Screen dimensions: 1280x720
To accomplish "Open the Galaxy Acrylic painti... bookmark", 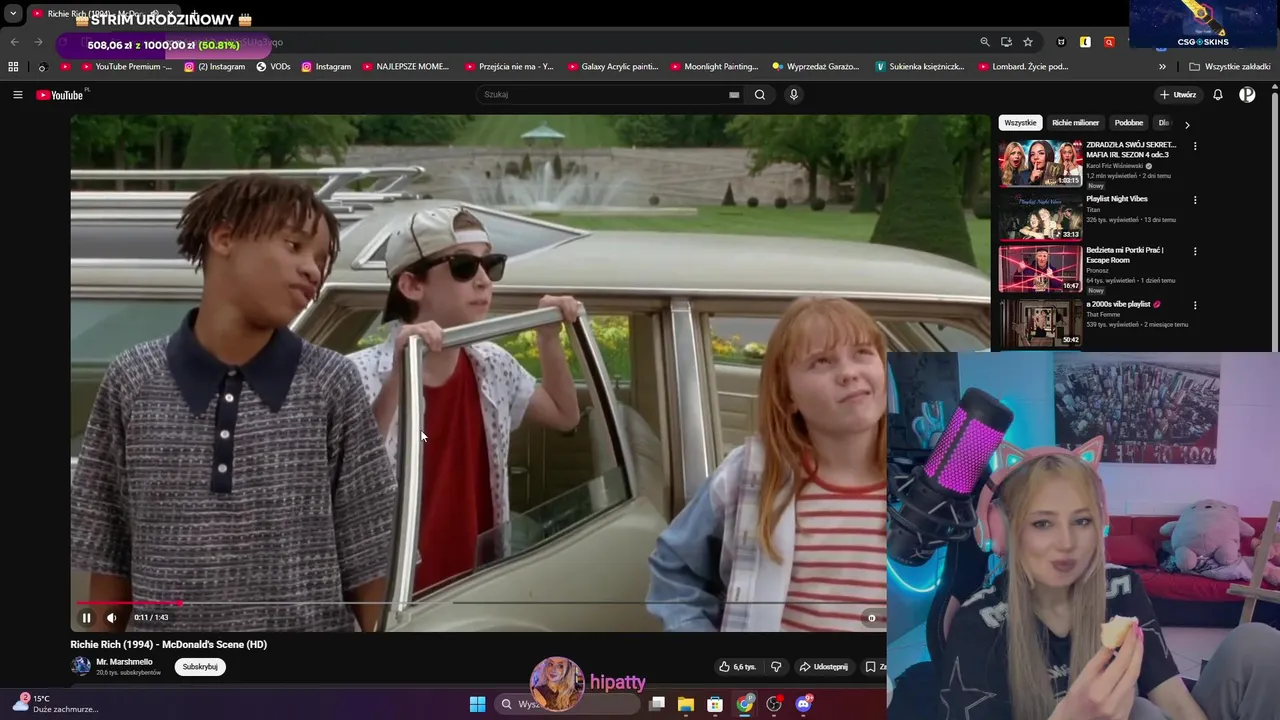I will click(x=613, y=67).
